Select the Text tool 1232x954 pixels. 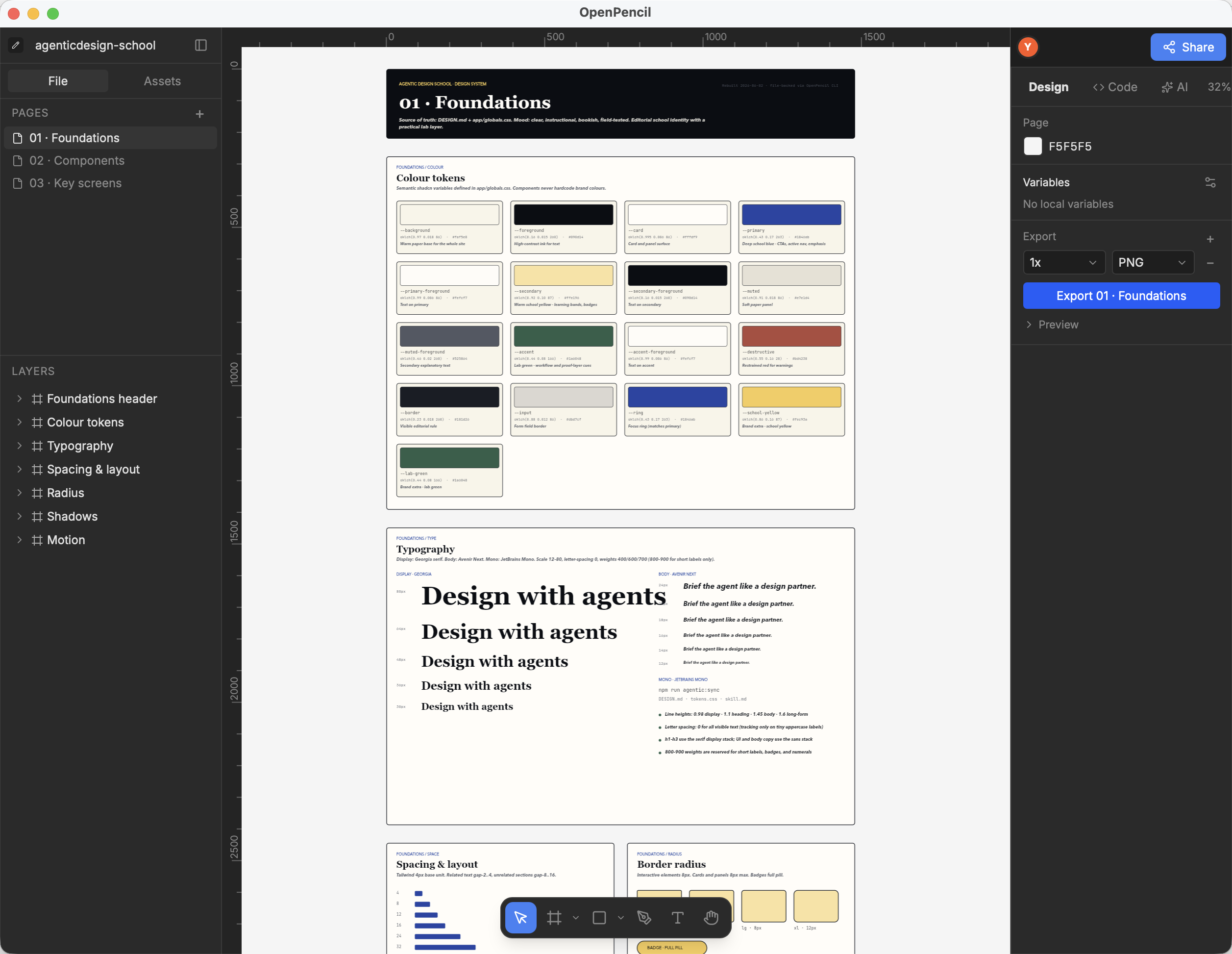click(677, 917)
